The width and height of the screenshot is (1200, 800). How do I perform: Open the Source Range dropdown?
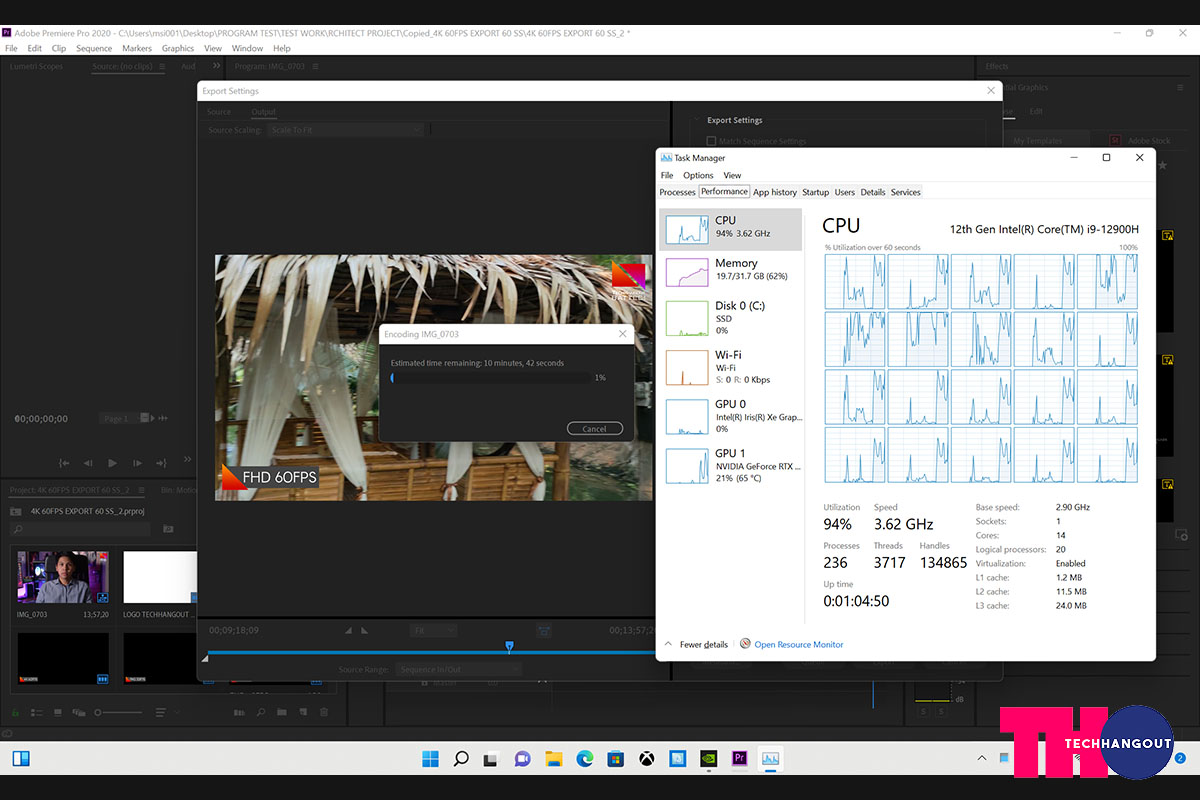pyautogui.click(x=458, y=669)
